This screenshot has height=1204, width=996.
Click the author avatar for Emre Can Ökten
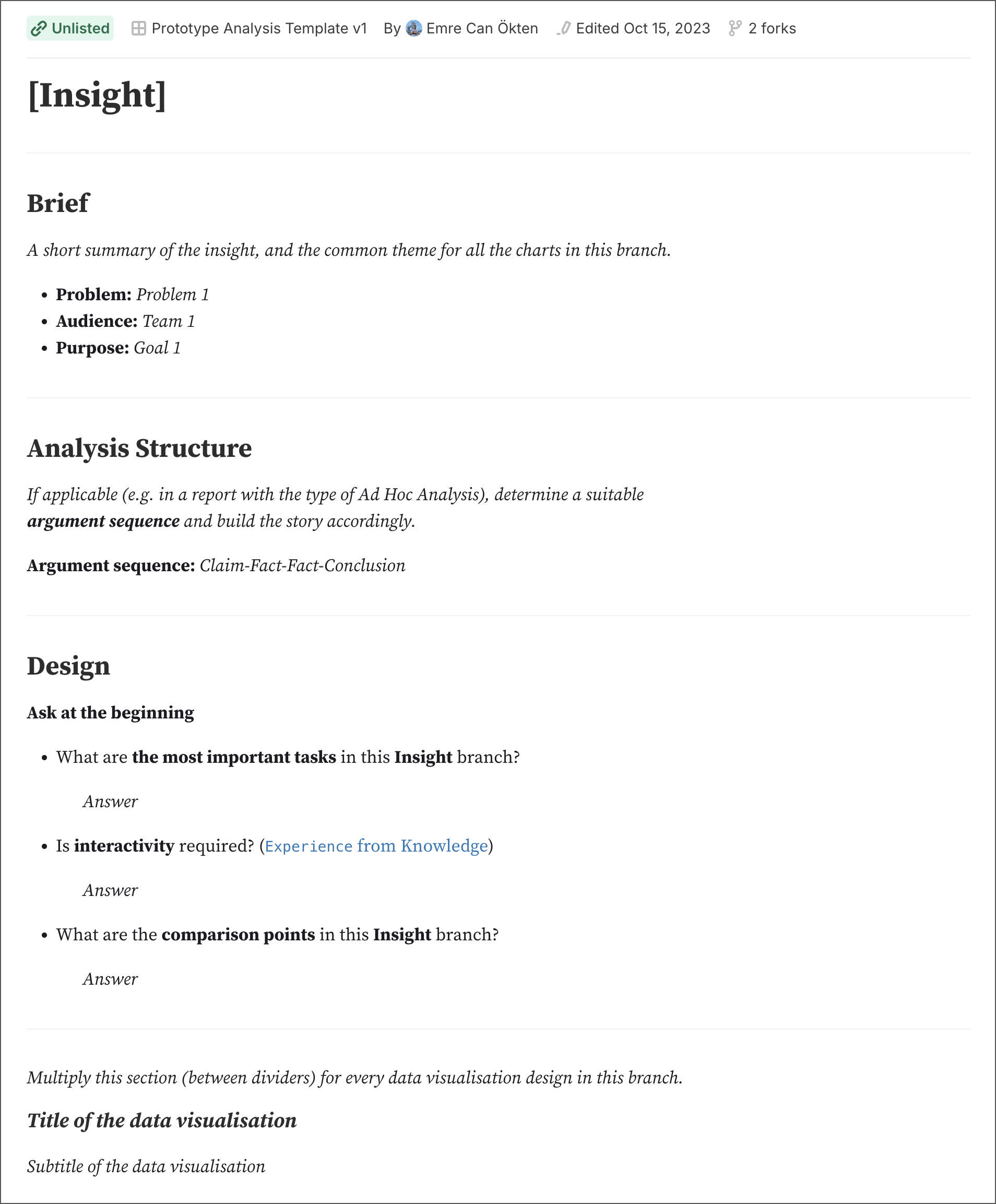414,29
